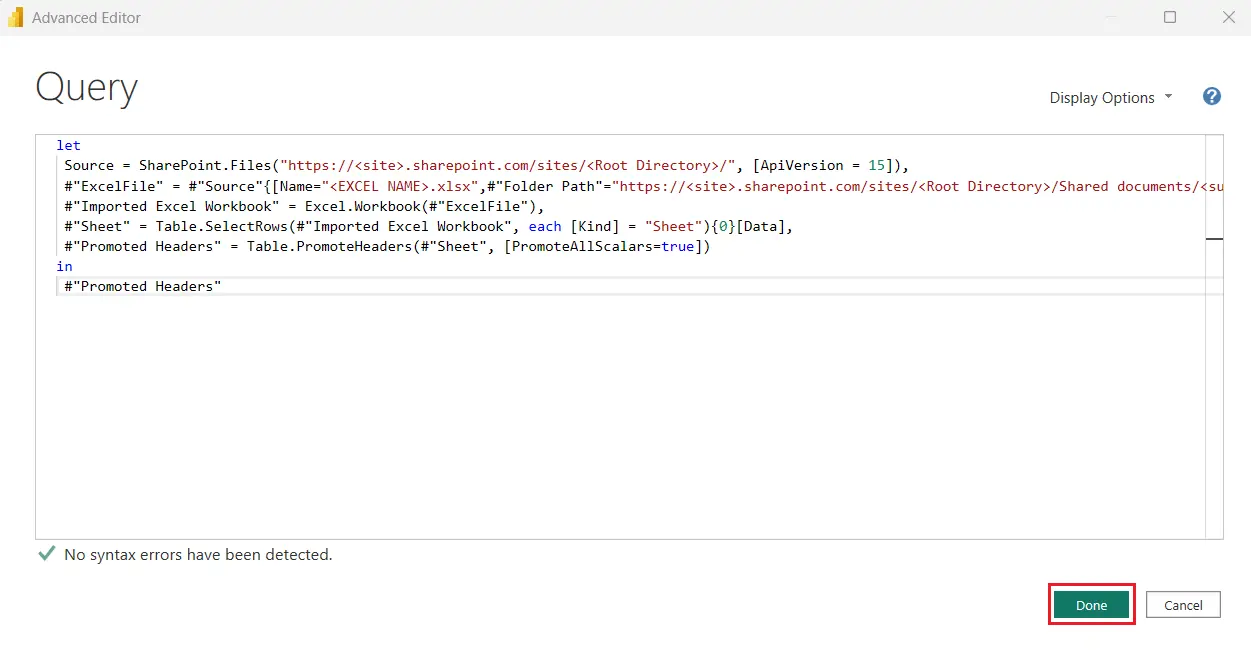Screen dimensions: 1251x650
Task: Click the final #"Promoted Headers" output line
Action: (142, 286)
